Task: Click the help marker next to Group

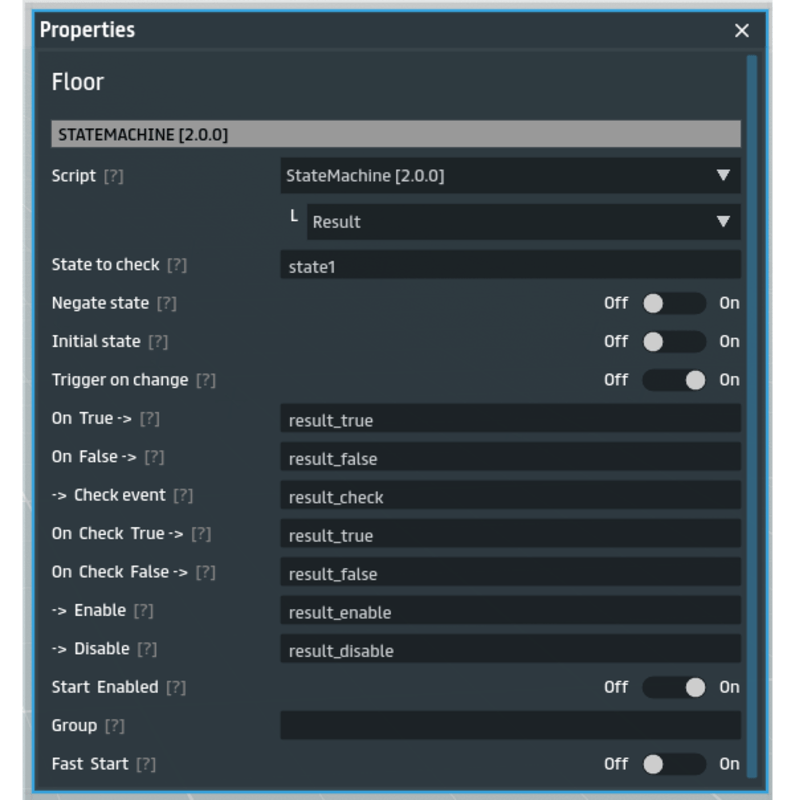Action: point(114,726)
